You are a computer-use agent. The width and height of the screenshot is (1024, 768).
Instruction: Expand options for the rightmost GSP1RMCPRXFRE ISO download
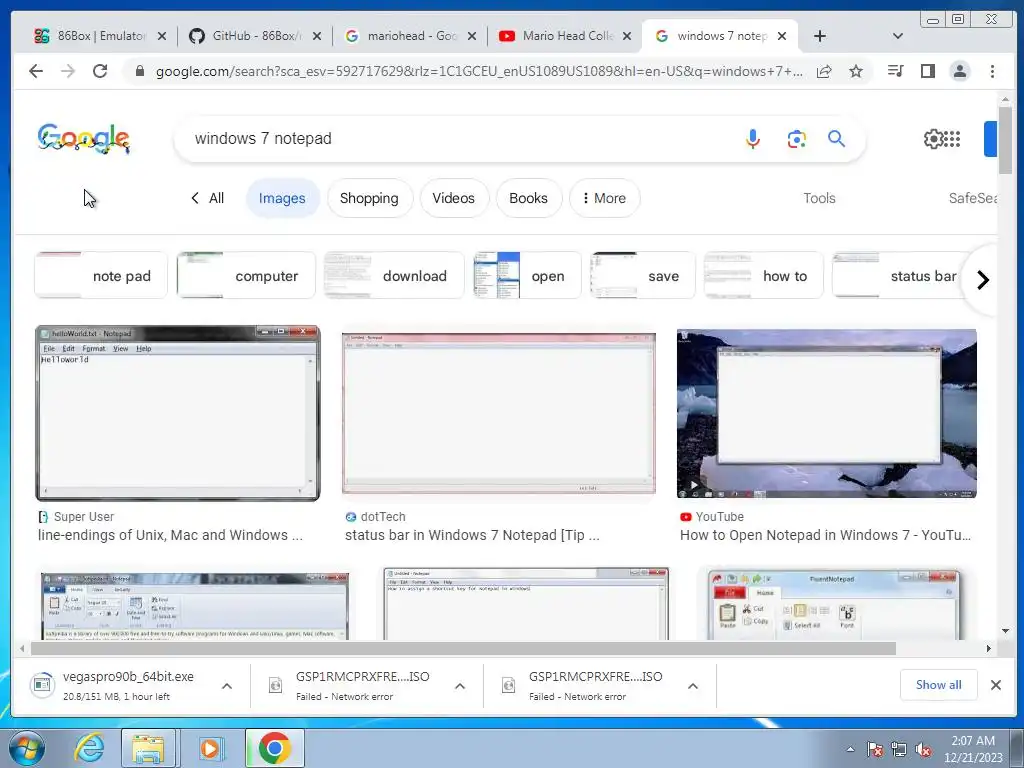(693, 686)
